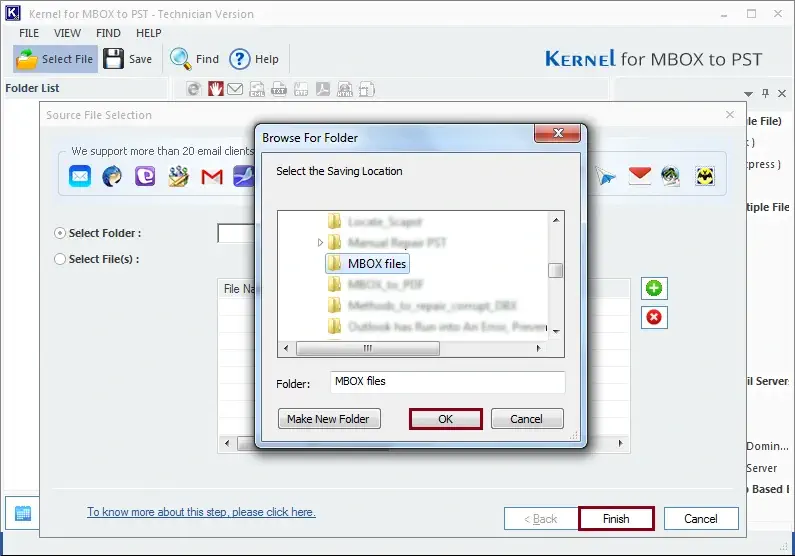The image size is (795, 556).
Task: Click the Evolution-style people mail icon
Action: [x=178, y=176]
